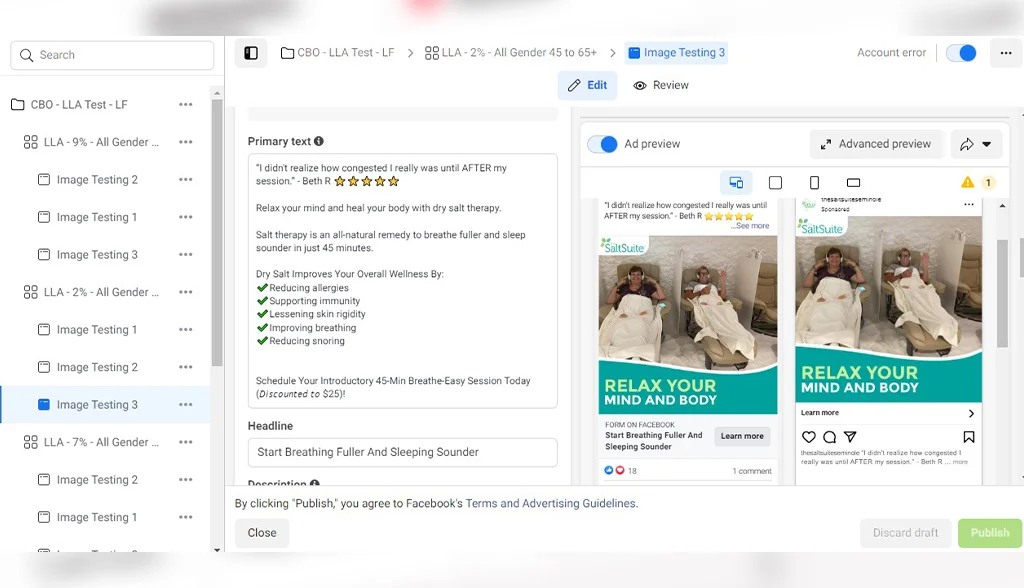
Task: Click Discard draft button
Action: coord(905,533)
